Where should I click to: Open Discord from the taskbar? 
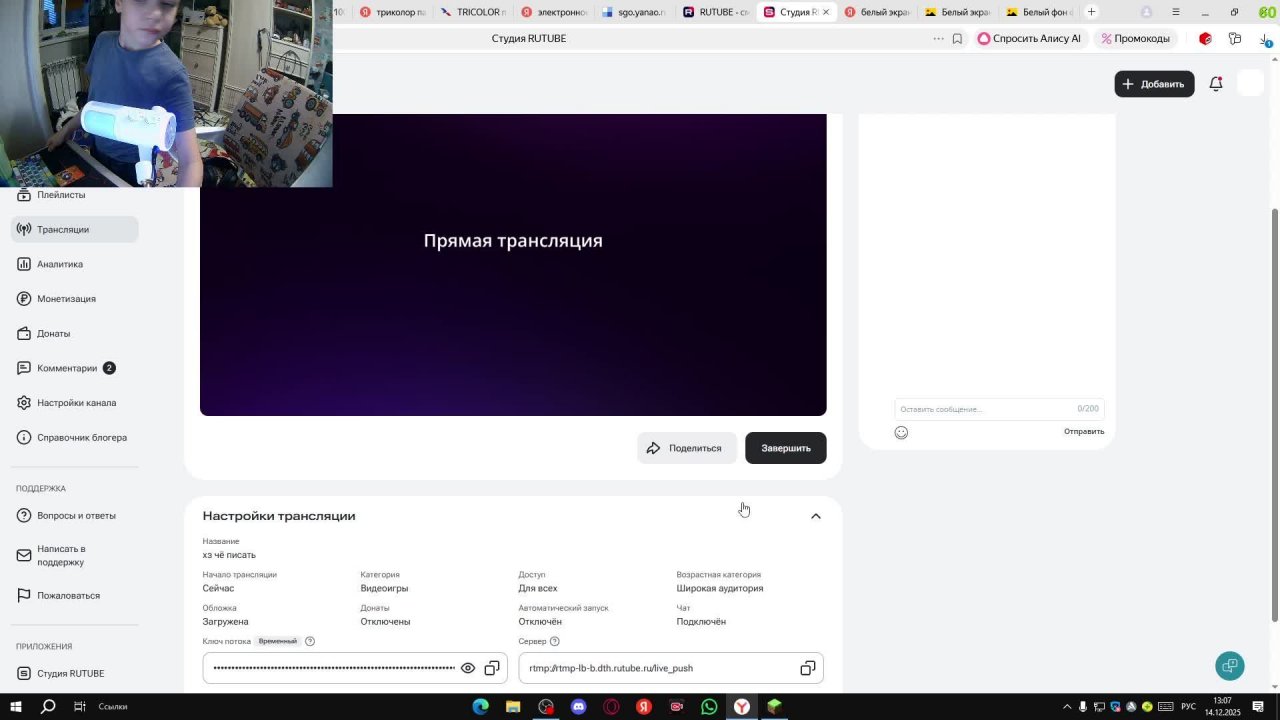click(x=578, y=706)
